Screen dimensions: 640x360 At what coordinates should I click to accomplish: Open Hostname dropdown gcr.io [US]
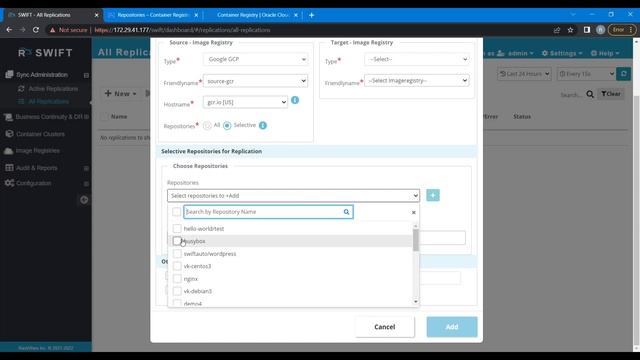tap(245, 102)
